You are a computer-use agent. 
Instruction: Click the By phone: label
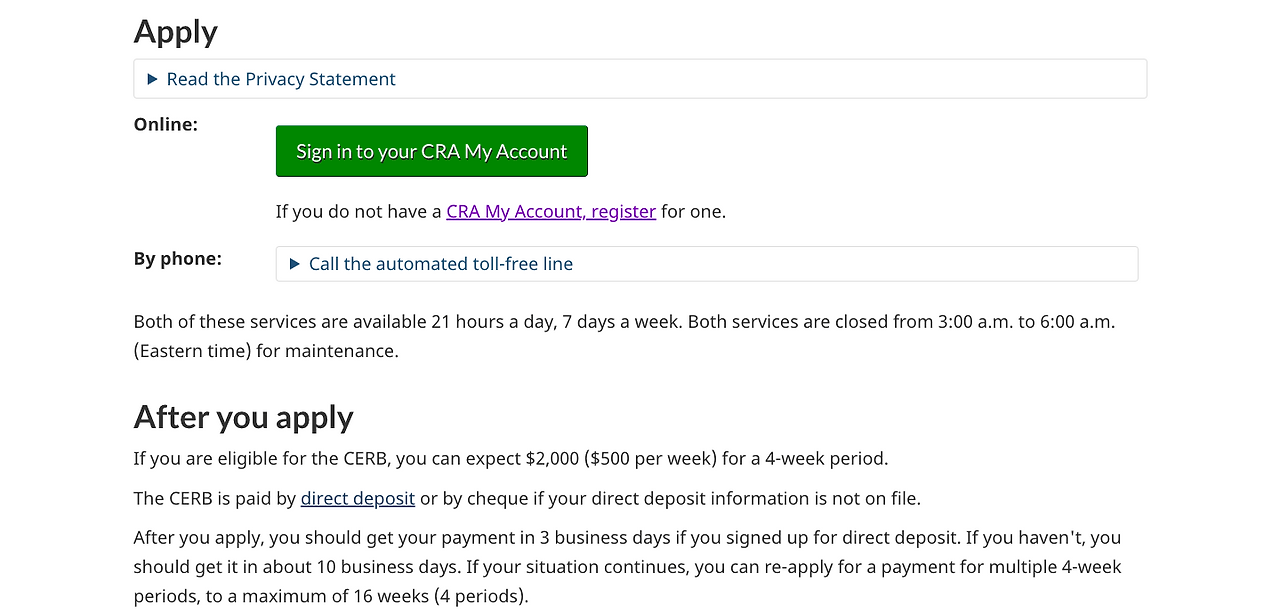point(178,258)
